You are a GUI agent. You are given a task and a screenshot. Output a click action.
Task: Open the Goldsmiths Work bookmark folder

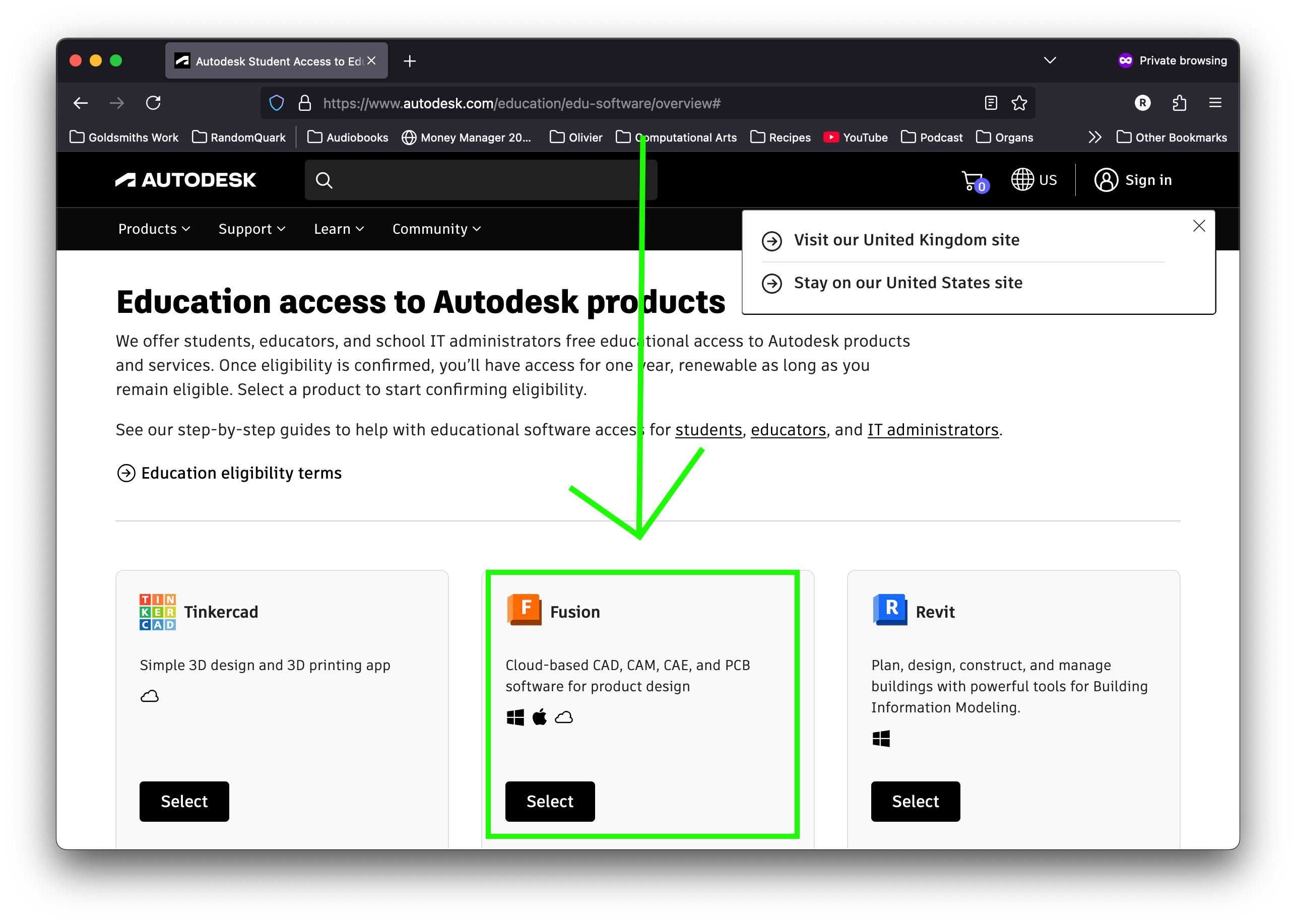click(124, 137)
